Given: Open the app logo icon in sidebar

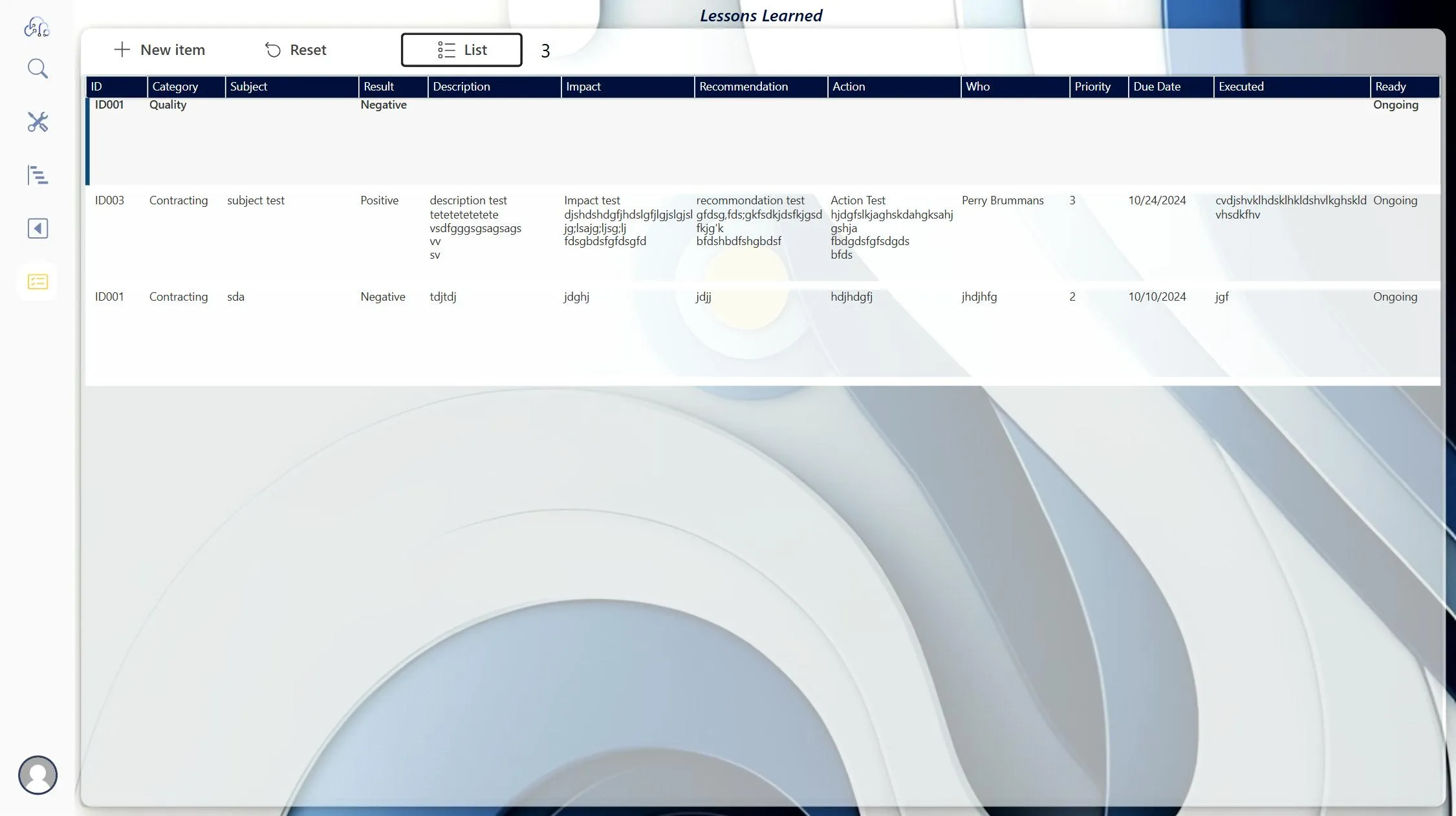Looking at the screenshot, I should tap(37, 27).
